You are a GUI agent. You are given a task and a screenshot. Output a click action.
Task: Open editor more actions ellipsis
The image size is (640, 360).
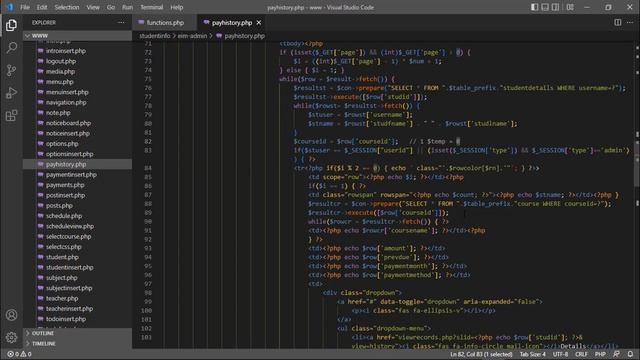tap(630, 22)
